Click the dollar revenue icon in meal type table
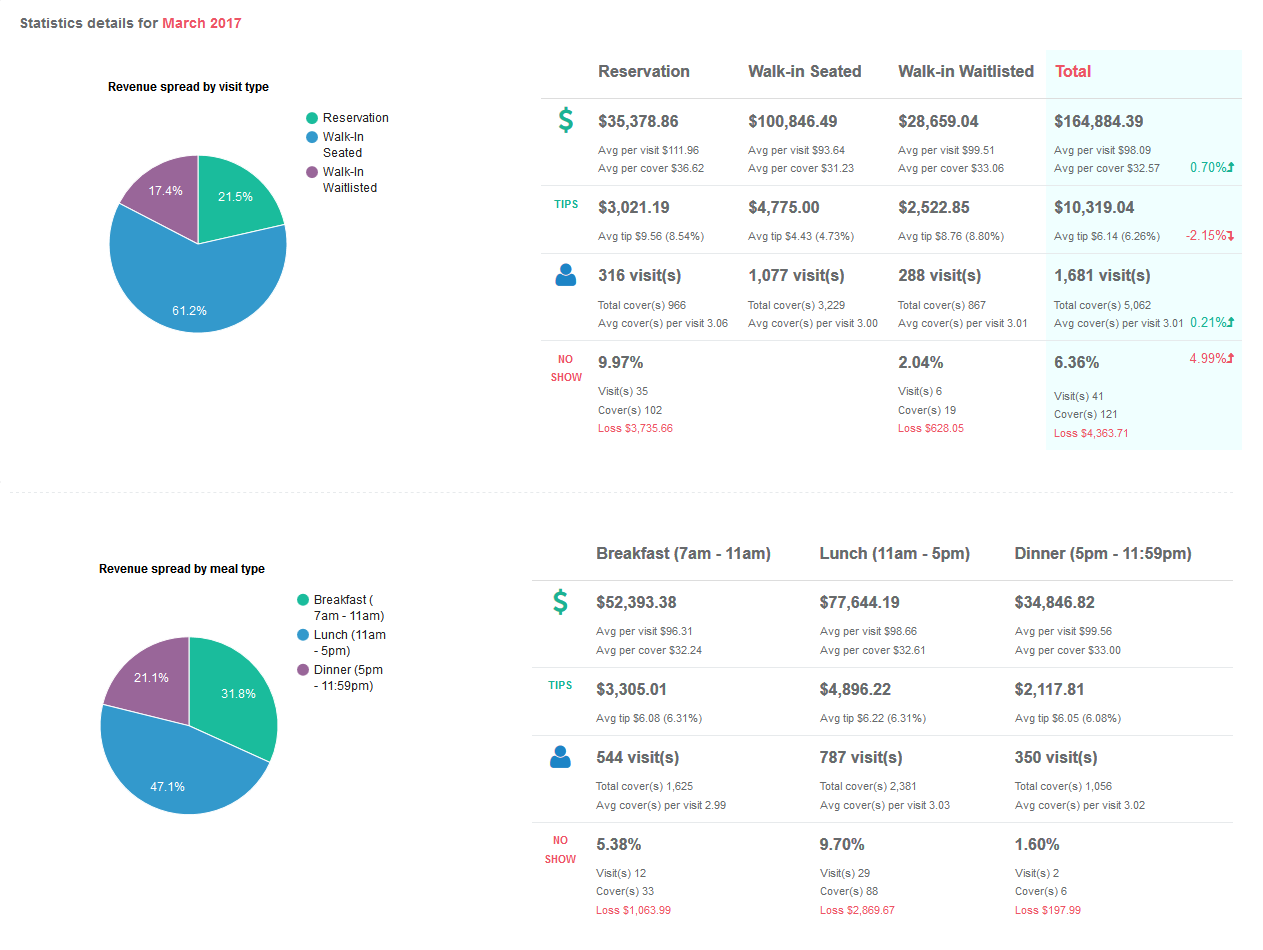Viewport: 1263px width, 950px height. 561,602
